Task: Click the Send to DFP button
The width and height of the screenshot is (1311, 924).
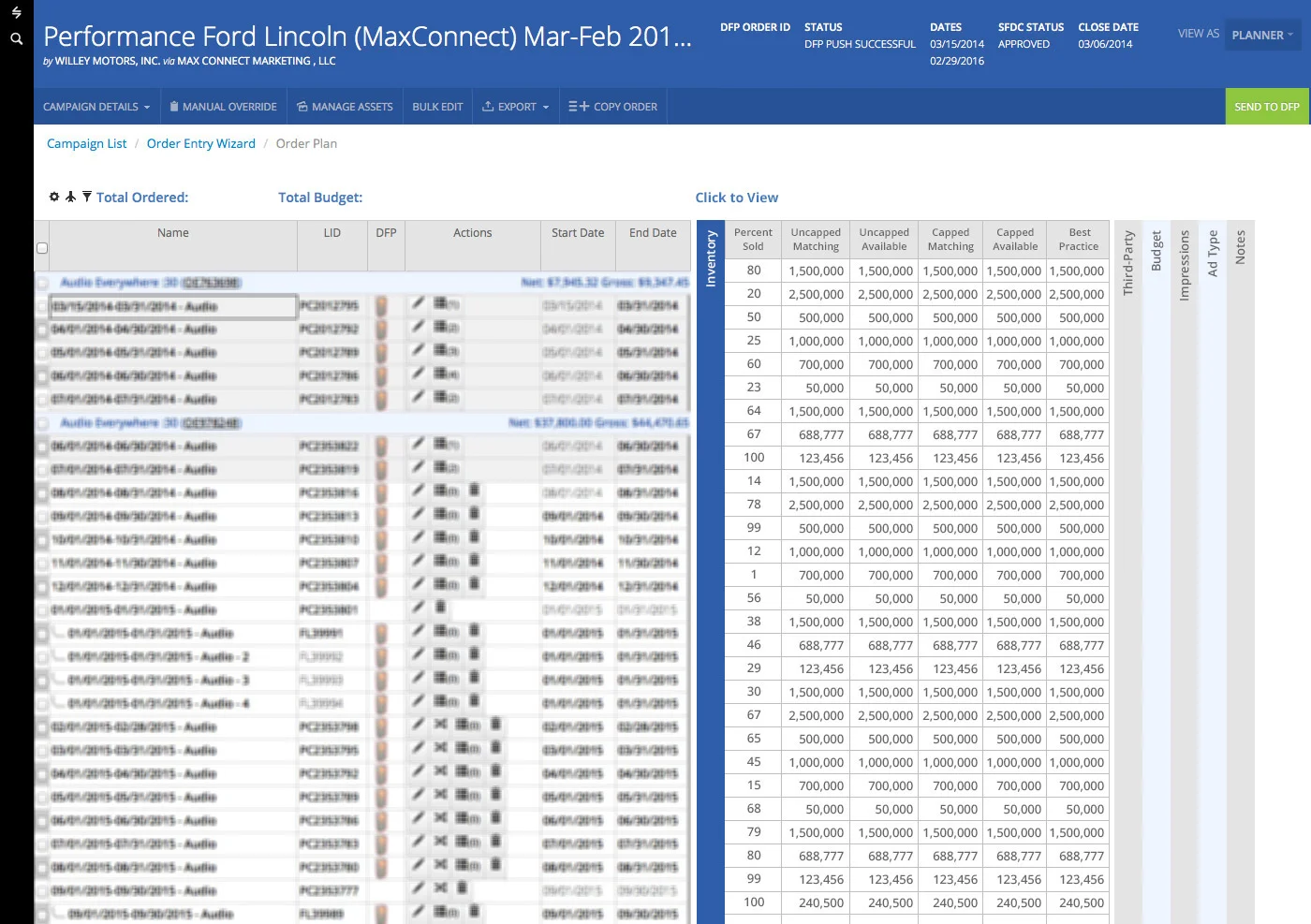Action: (1267, 107)
